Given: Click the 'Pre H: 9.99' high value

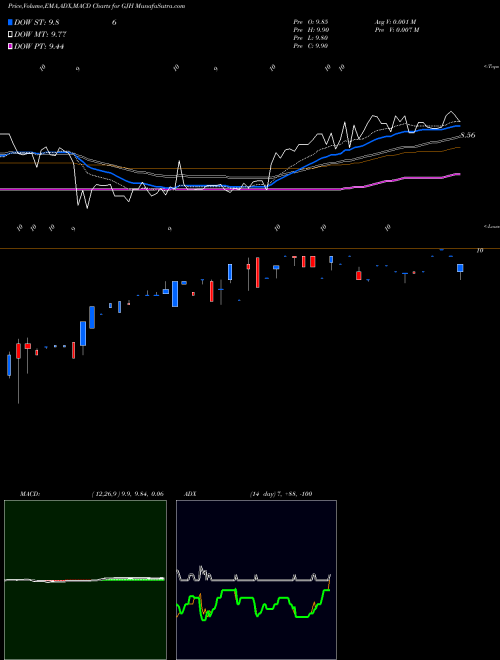Looking at the screenshot, I should point(311,30).
